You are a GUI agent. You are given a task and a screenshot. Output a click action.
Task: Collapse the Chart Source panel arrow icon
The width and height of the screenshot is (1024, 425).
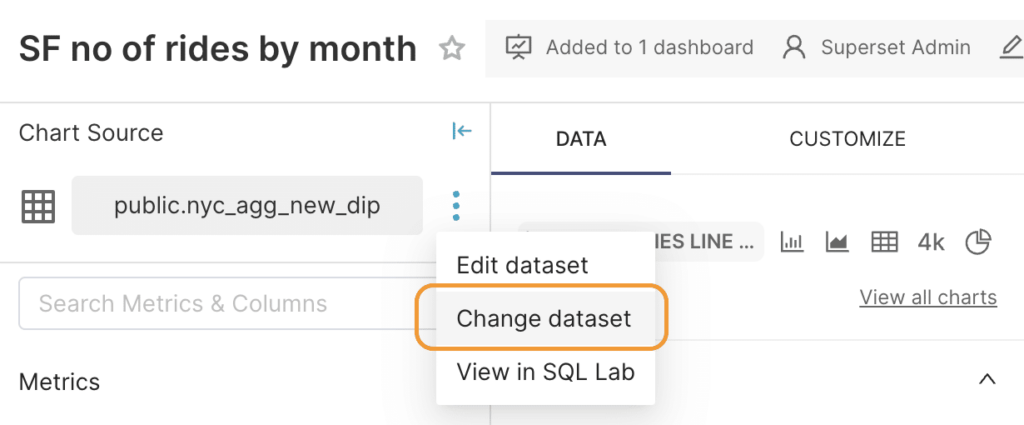pyautogui.click(x=462, y=132)
